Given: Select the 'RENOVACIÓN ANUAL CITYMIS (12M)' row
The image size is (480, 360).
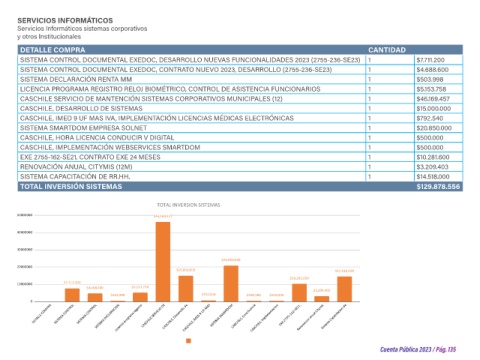Looking at the screenshot, I should [x=240, y=167].
